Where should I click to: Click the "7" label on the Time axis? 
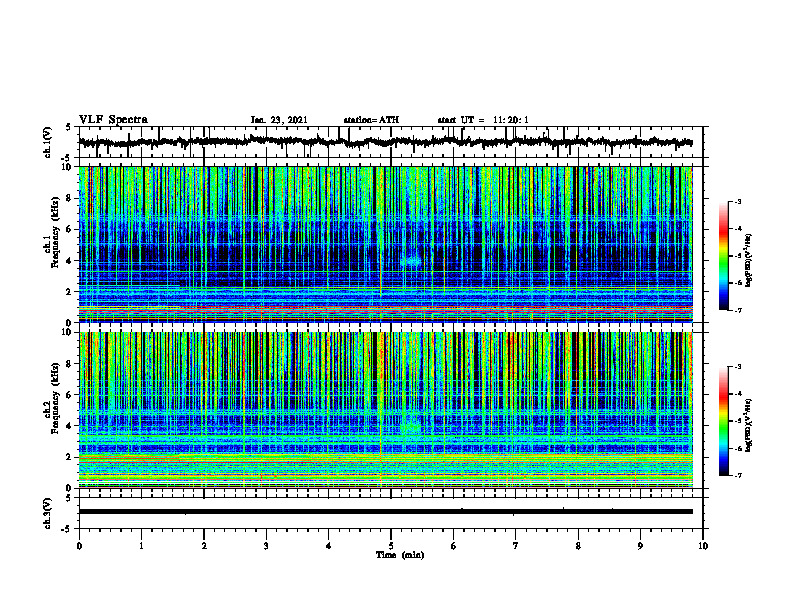[x=516, y=546]
